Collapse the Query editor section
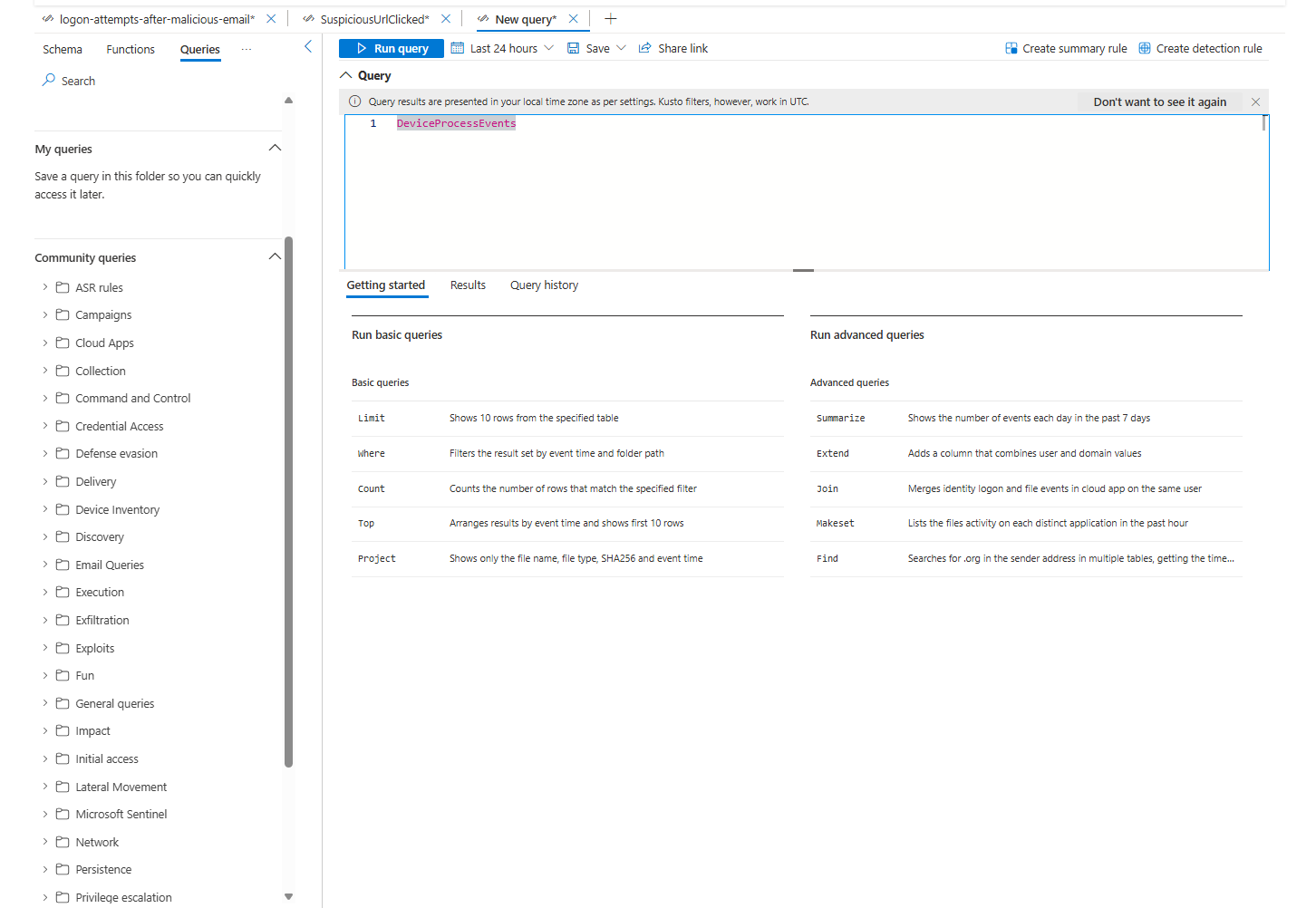The width and height of the screenshot is (1316, 908). (x=346, y=76)
